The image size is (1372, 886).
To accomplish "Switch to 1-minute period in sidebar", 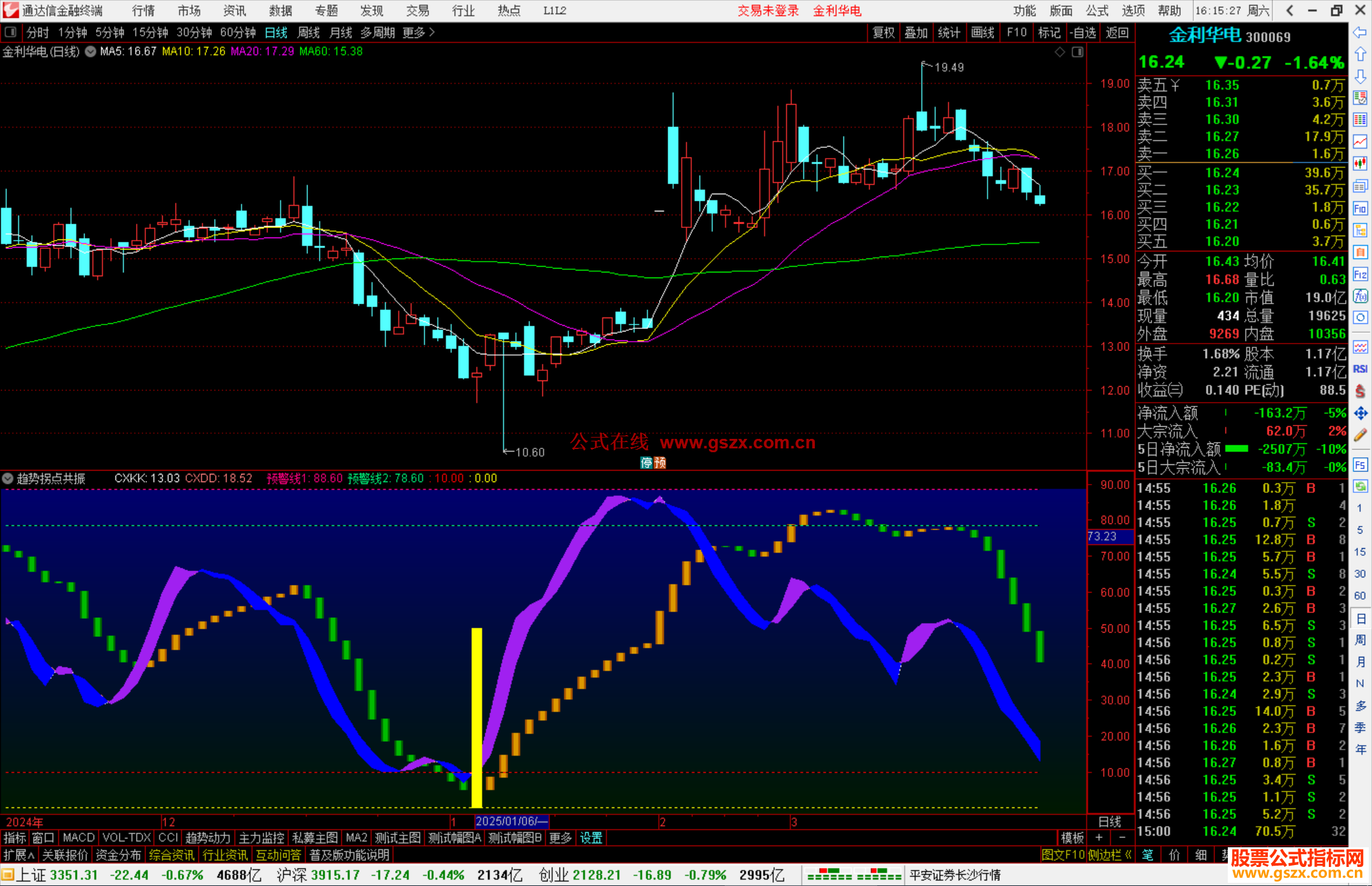I will (1359, 508).
